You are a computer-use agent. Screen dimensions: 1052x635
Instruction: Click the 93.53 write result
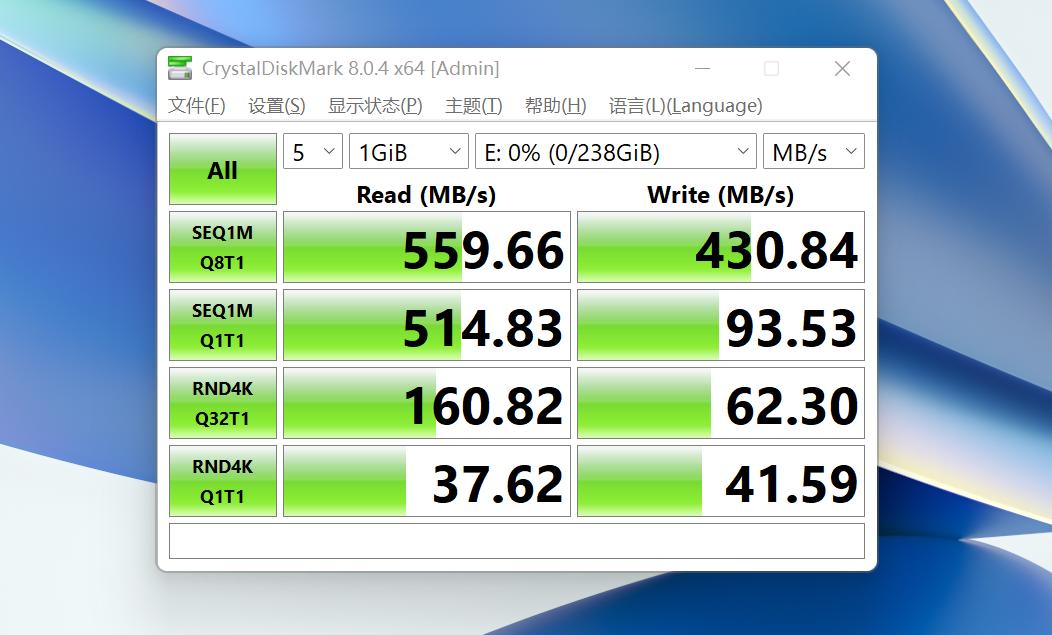tap(721, 325)
